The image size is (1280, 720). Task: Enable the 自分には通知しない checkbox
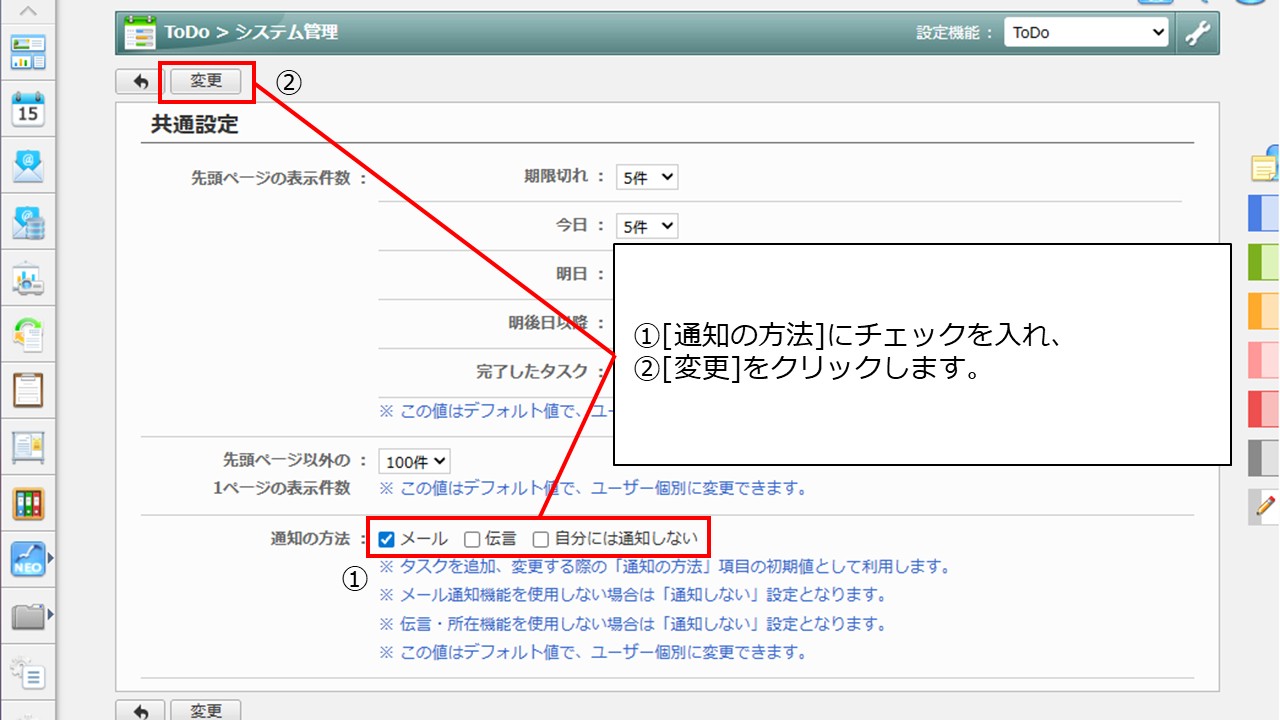(541, 540)
